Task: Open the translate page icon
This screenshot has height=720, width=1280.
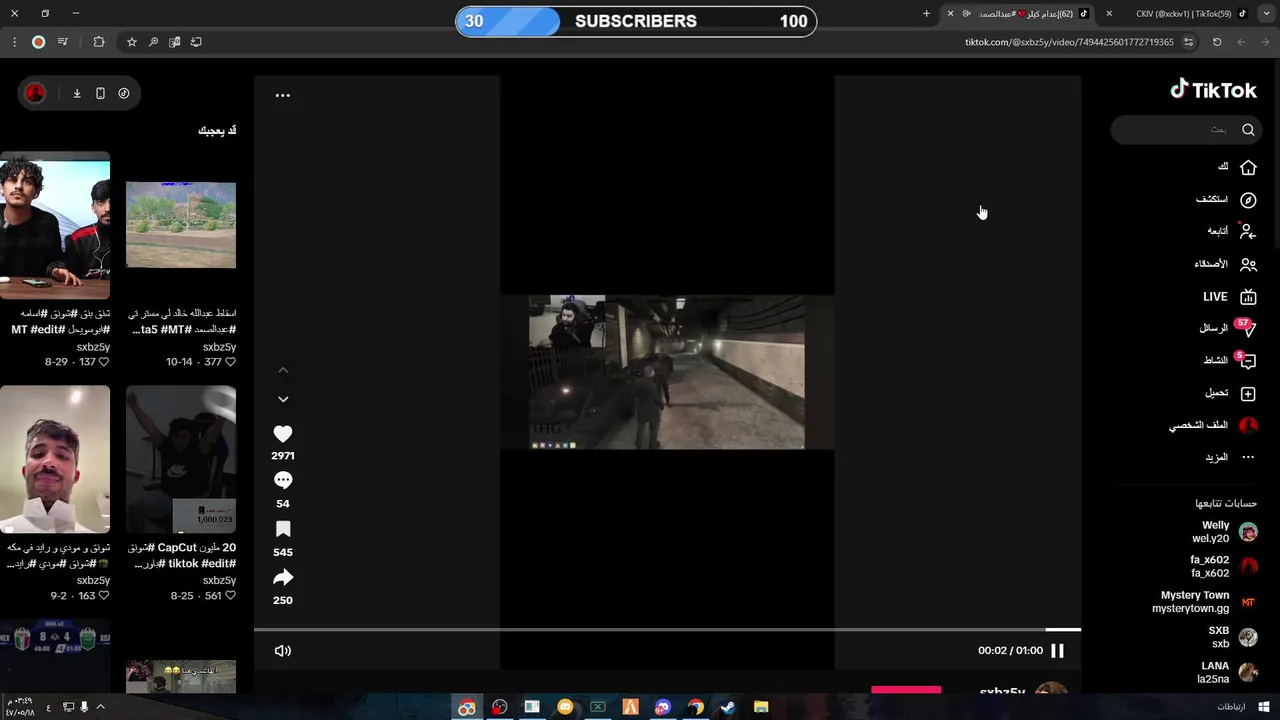Action: pyautogui.click(x=175, y=42)
